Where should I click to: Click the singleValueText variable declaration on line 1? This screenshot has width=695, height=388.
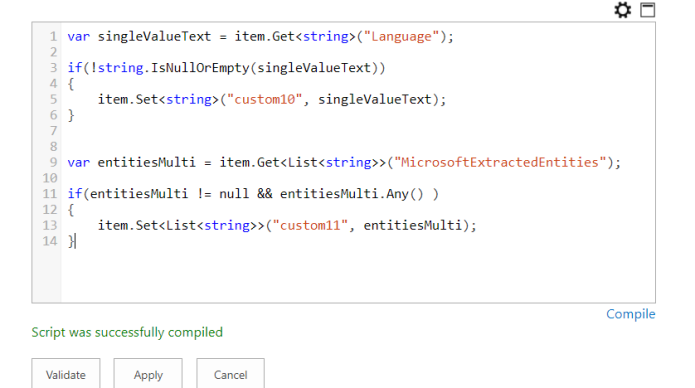pyautogui.click(x=154, y=36)
